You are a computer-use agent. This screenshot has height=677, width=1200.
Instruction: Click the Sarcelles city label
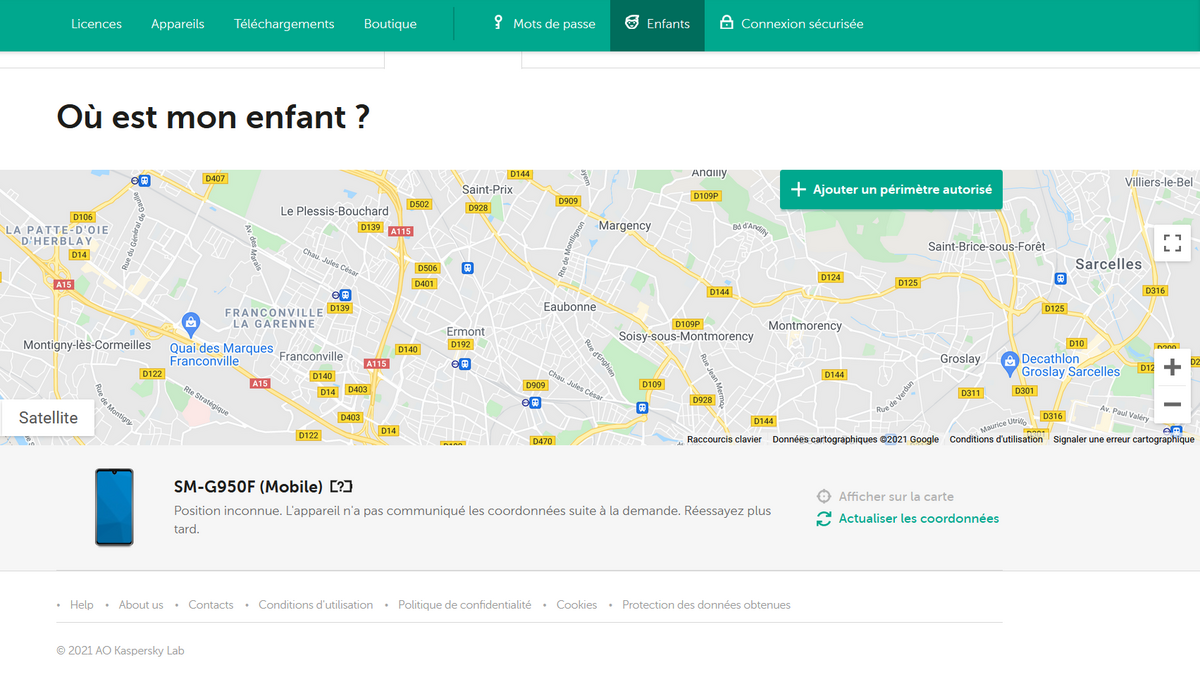(x=1108, y=264)
